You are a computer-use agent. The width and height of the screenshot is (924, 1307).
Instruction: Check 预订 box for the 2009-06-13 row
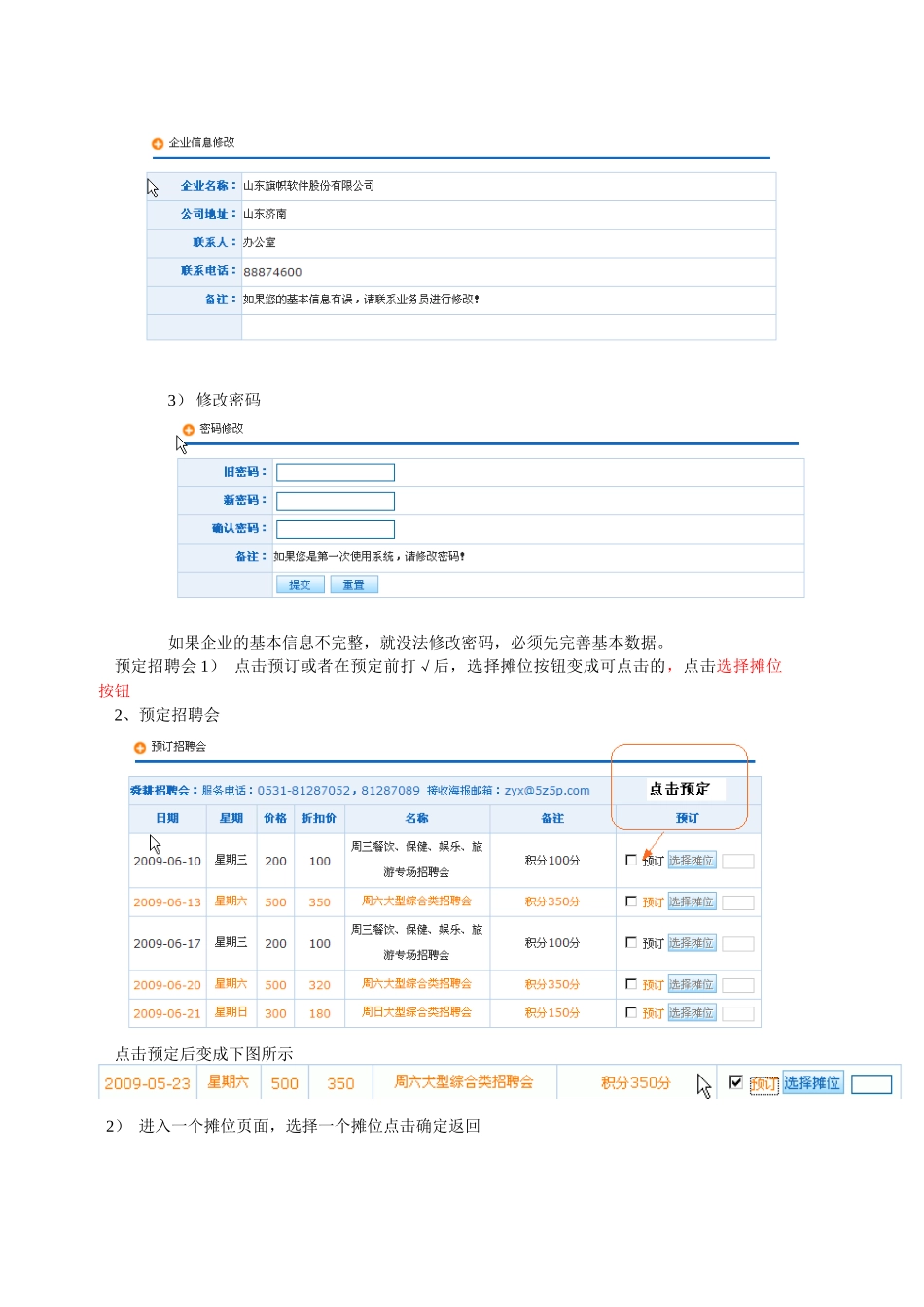point(631,901)
